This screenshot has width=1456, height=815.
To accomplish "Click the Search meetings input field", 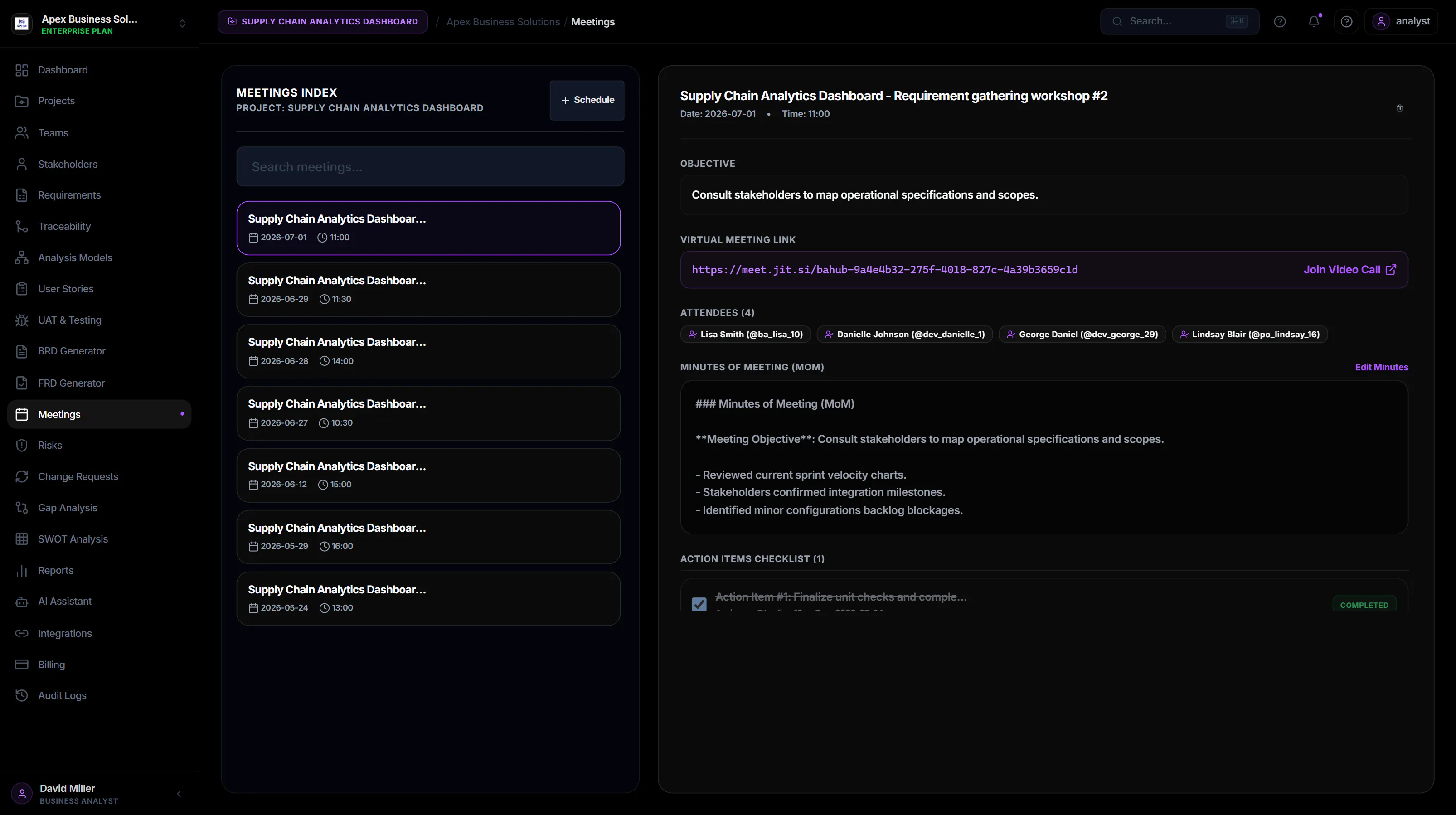I will click(x=430, y=167).
